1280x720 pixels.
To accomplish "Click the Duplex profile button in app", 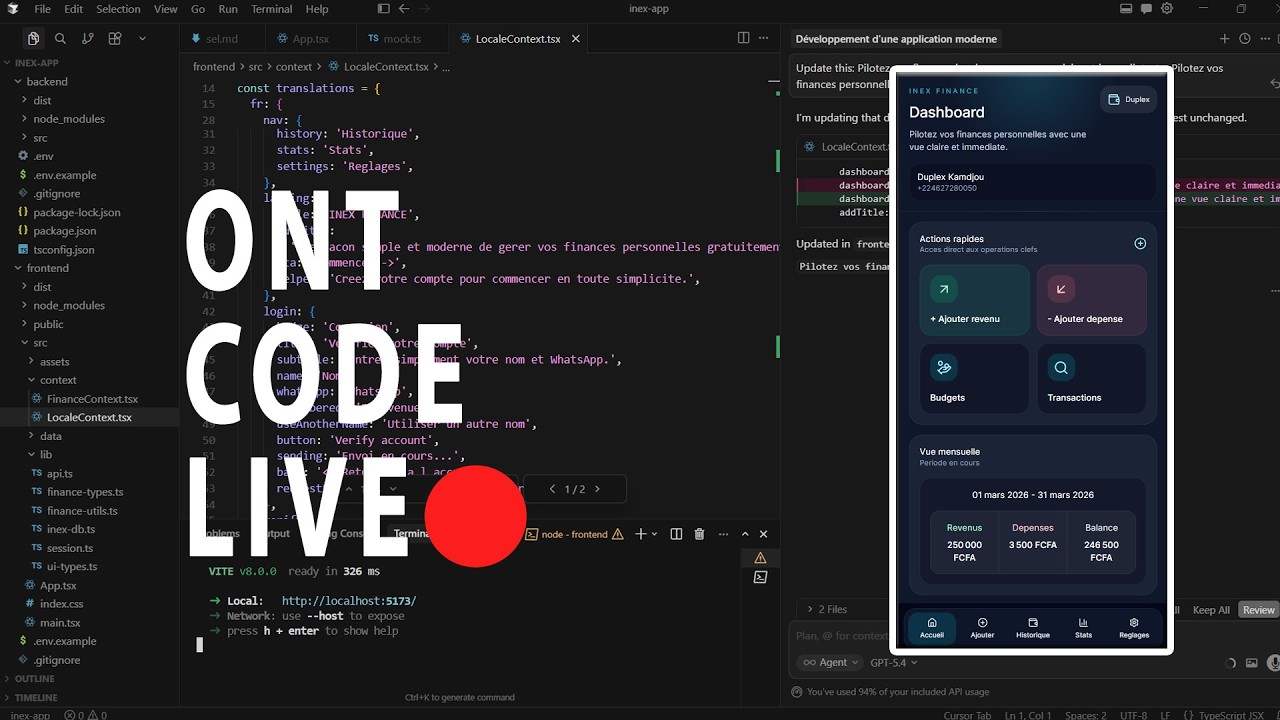I will point(1129,99).
